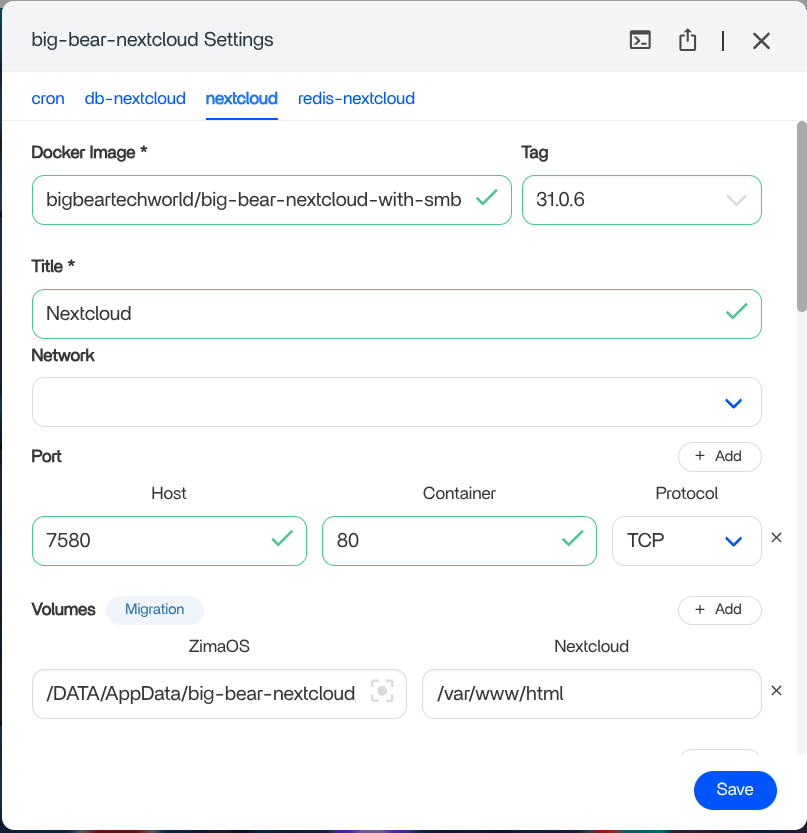This screenshot has width=807, height=833.
Task: Edit the Docker Image field
Action: (x=271, y=200)
